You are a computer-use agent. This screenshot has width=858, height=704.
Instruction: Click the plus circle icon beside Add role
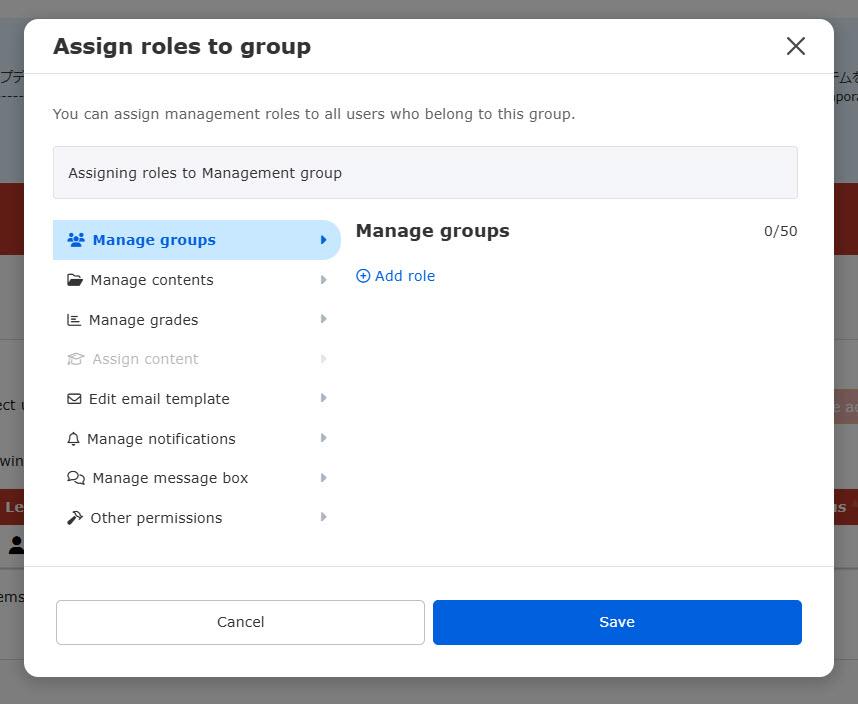tap(363, 276)
